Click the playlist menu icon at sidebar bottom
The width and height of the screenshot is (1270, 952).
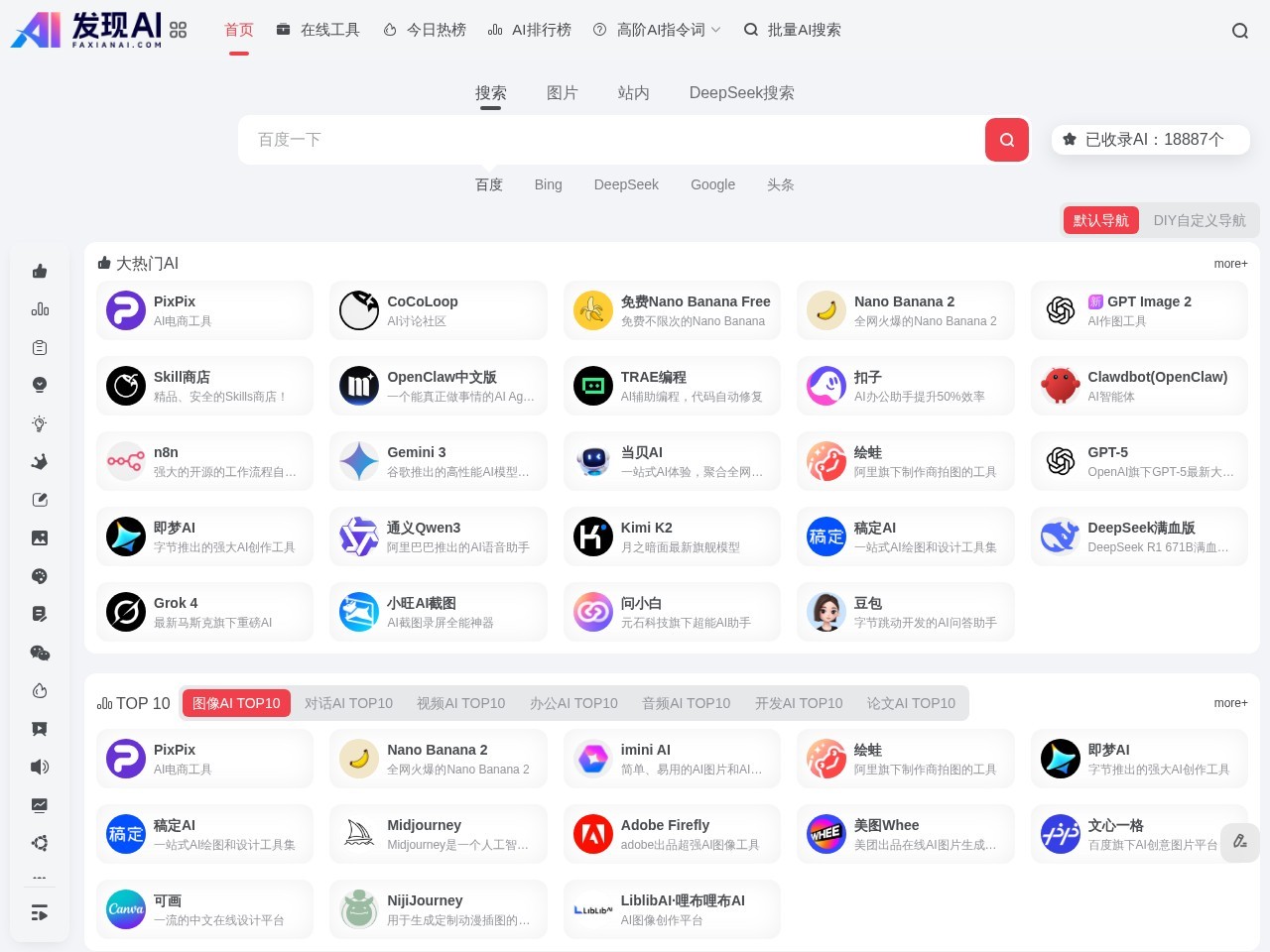click(x=40, y=912)
